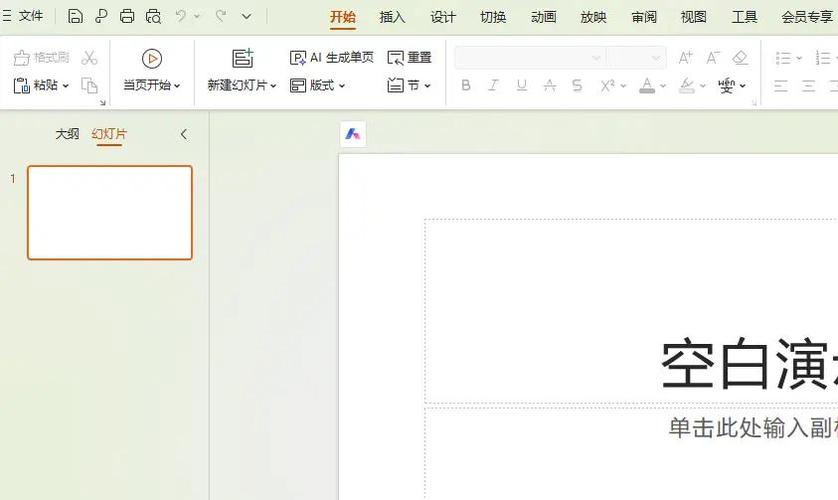The image size is (838, 500).
Task: Align text left icon
Action: pyautogui.click(x=781, y=85)
